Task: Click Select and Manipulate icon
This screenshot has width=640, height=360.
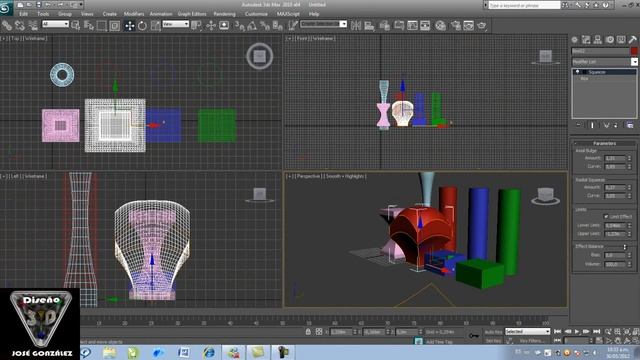Action: (x=211, y=26)
